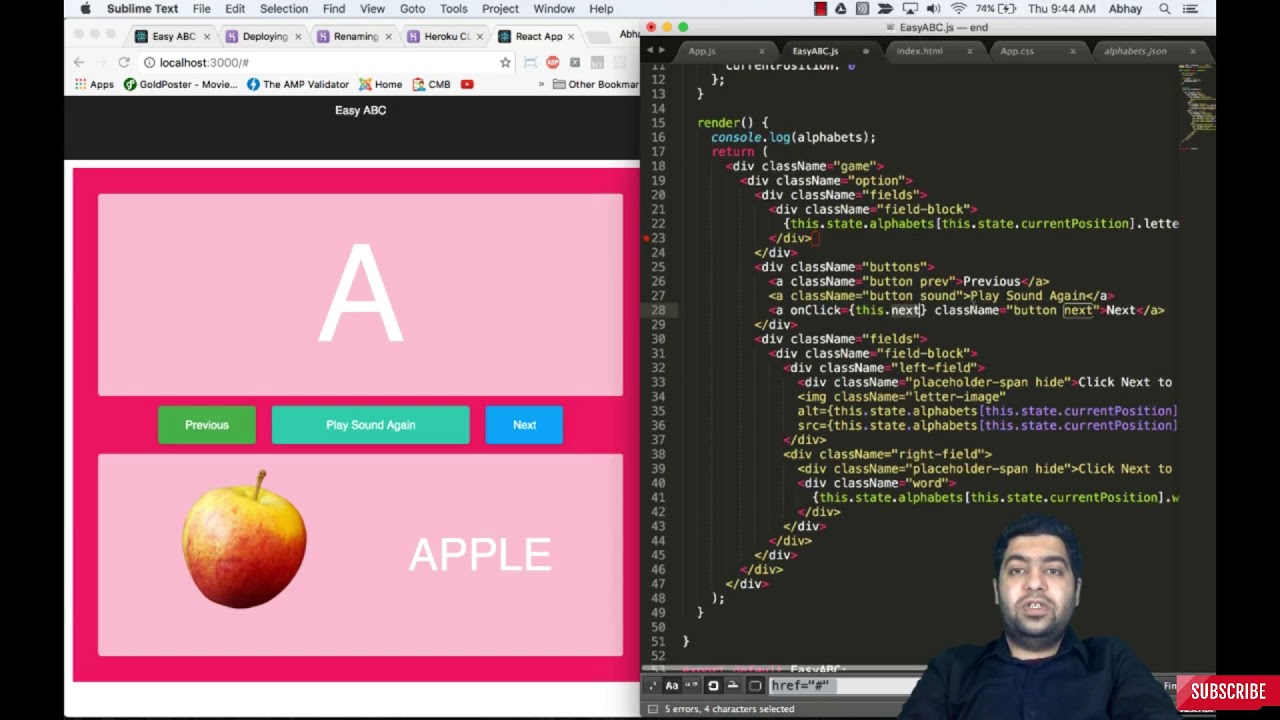Close the React App browser tab
Screen dimensions: 1280x720
coord(571,36)
